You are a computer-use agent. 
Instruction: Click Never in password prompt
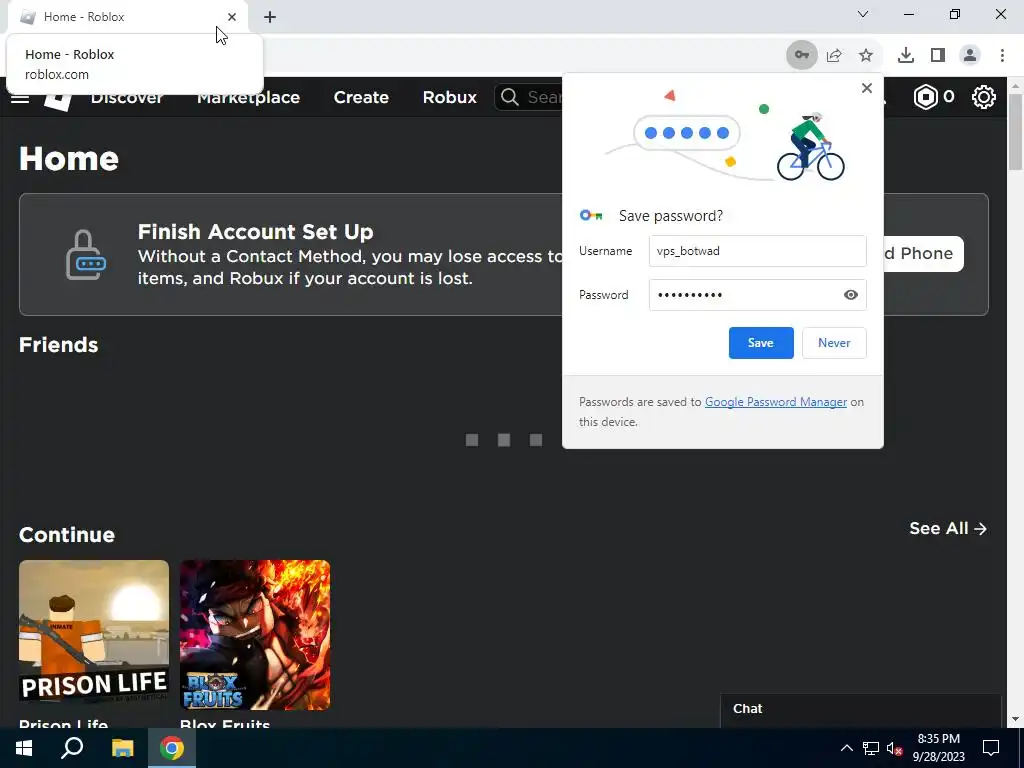point(834,343)
